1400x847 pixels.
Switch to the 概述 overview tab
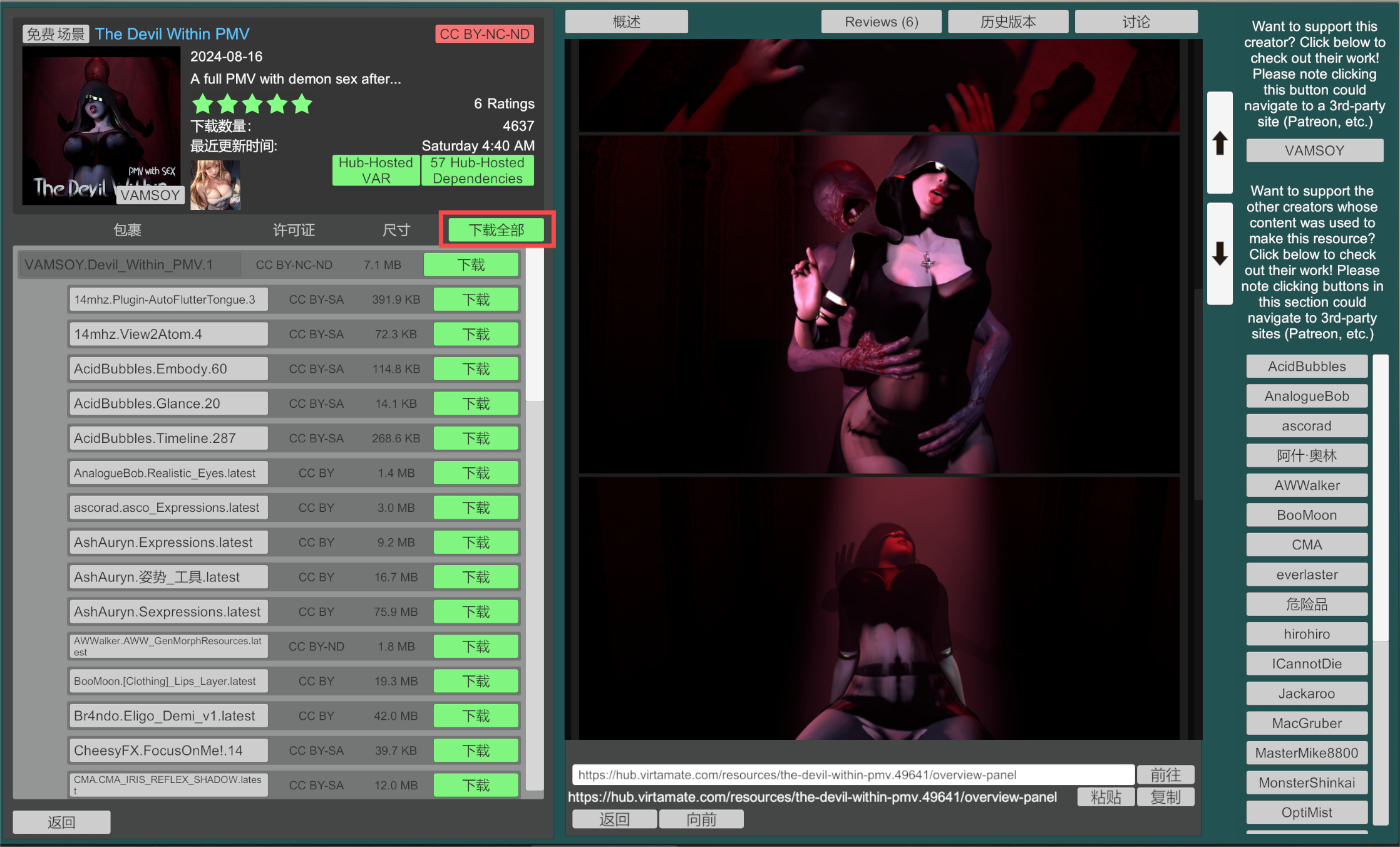[626, 22]
